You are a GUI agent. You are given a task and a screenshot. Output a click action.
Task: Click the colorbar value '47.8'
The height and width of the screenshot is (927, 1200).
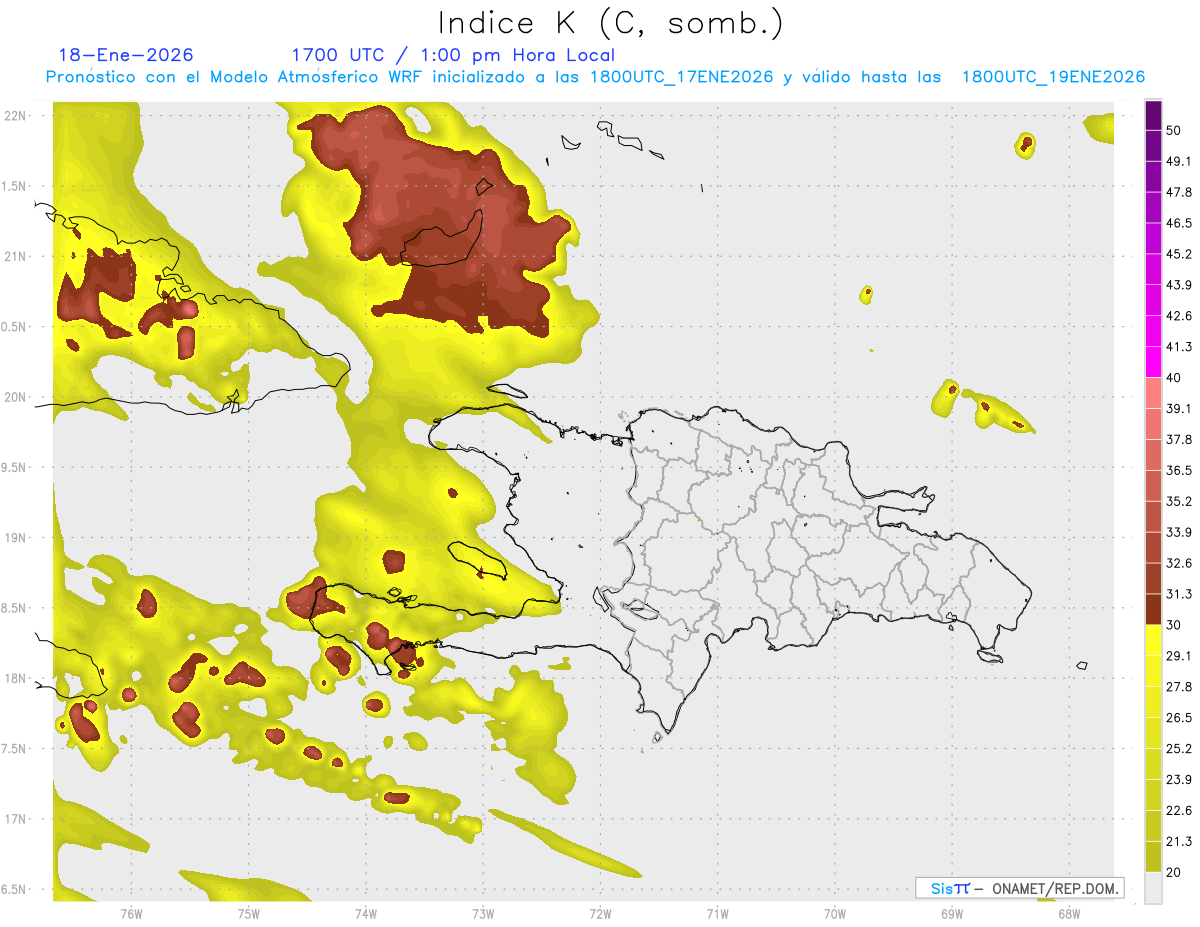(x=1179, y=192)
